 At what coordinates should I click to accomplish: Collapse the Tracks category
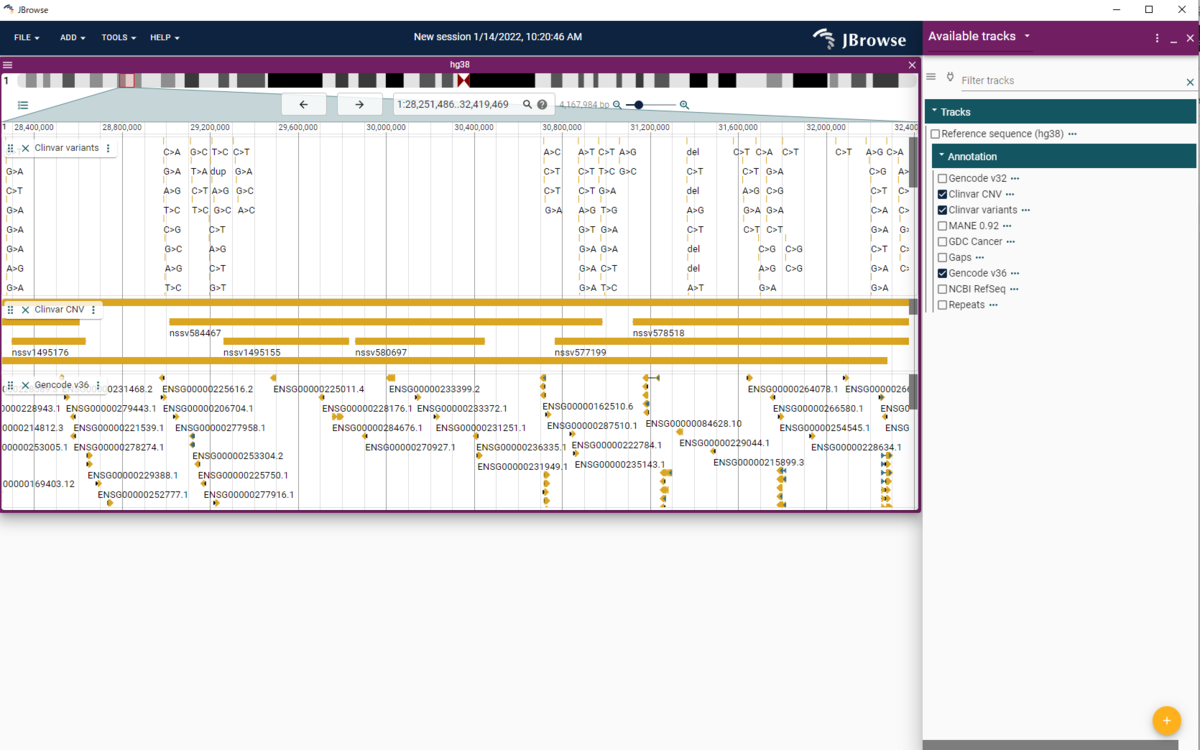[1060, 112]
